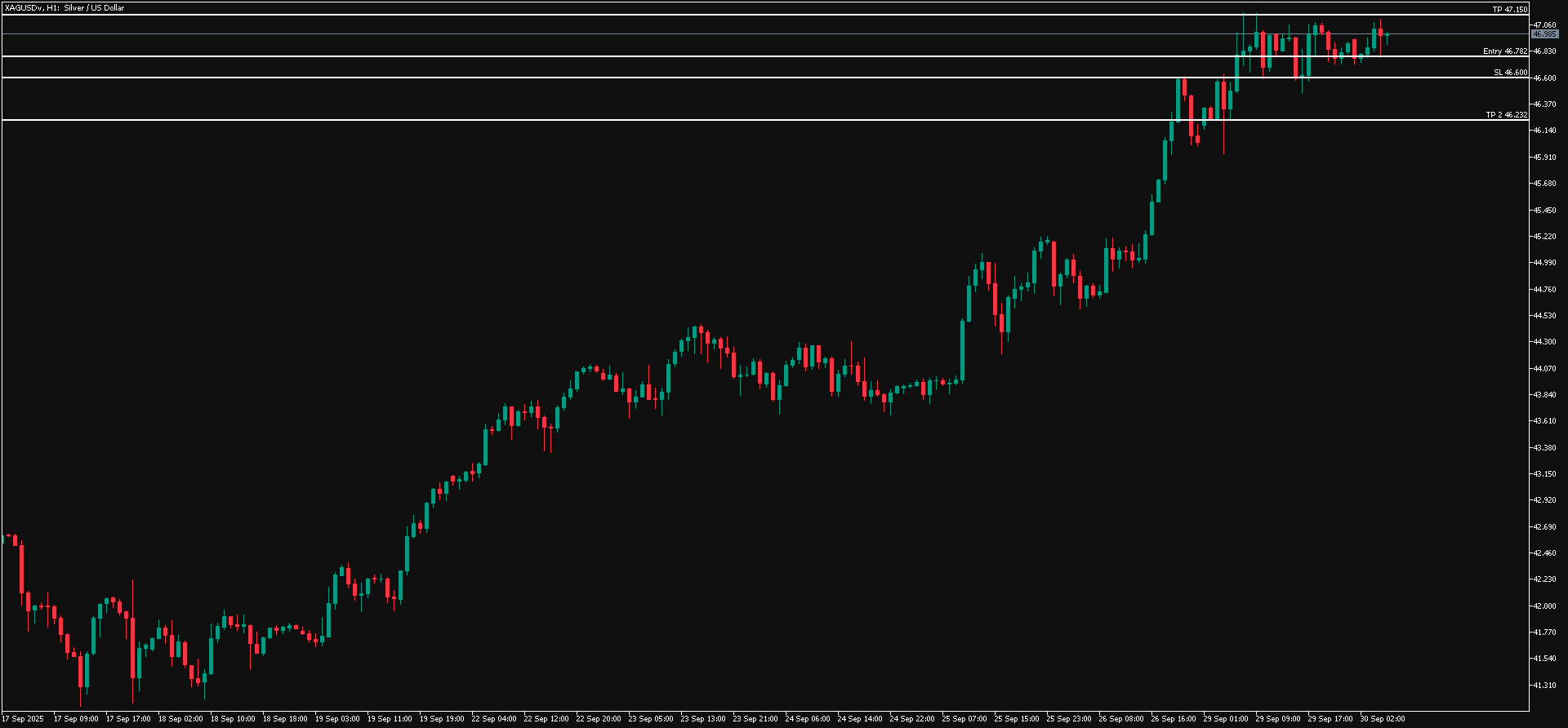Click 30 Sep 02:00 on time axis
1568x728 pixels.
click(1383, 719)
